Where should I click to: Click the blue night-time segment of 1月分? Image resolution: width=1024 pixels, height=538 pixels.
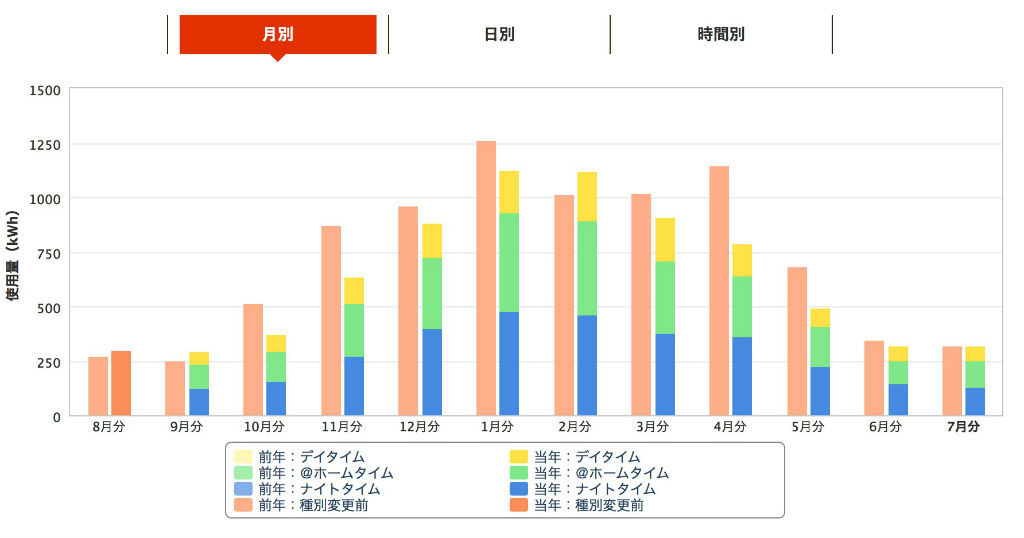[x=509, y=364]
